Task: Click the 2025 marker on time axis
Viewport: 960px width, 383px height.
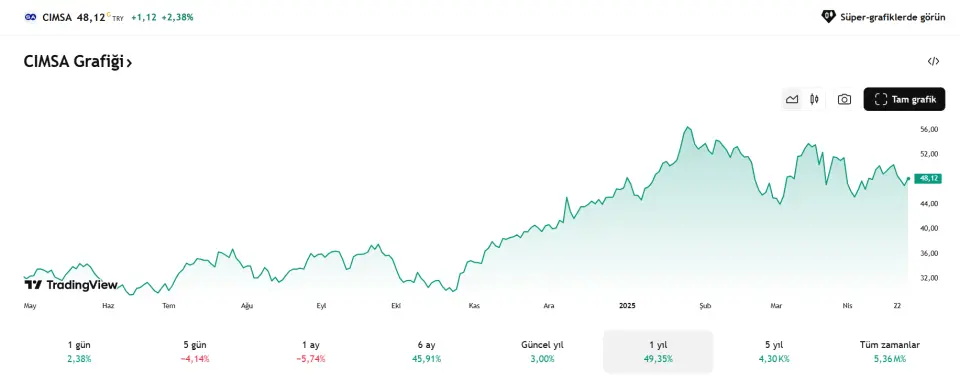Action: tap(628, 305)
